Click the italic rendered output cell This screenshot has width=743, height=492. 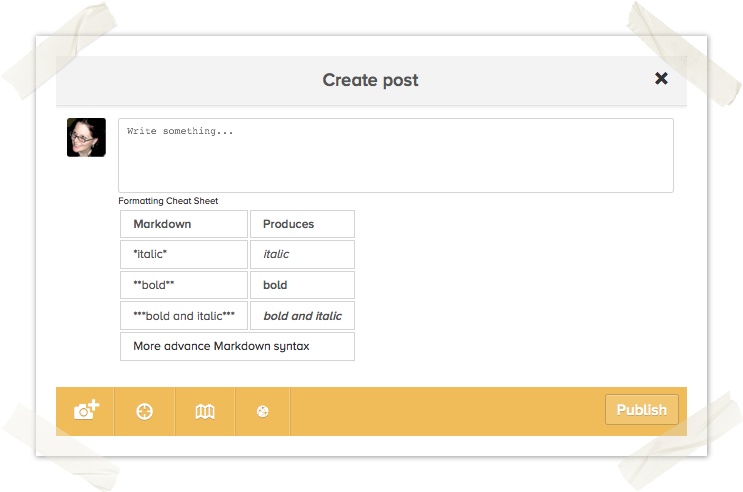(x=301, y=254)
